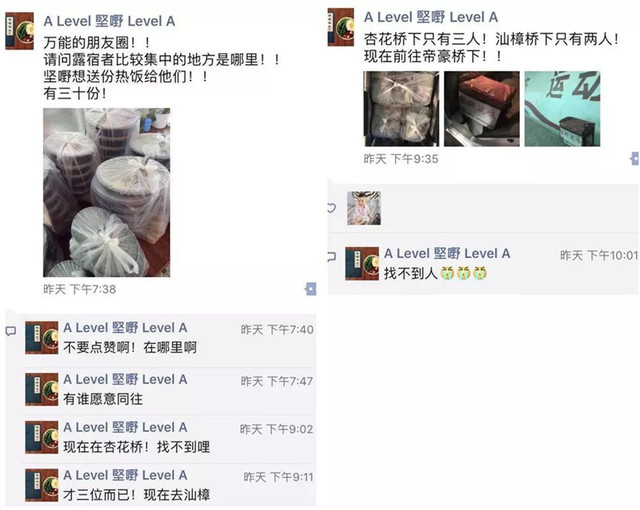Image resolution: width=640 pixels, height=510 pixels.
Task: Open avatar next to 才三位而已 comment
Action: [x=42, y=485]
